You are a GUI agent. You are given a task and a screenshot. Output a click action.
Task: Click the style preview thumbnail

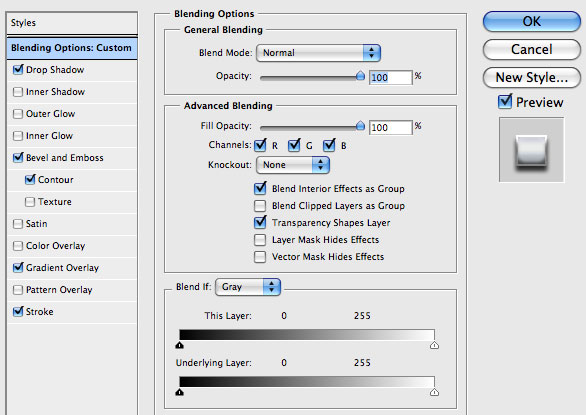[531, 150]
